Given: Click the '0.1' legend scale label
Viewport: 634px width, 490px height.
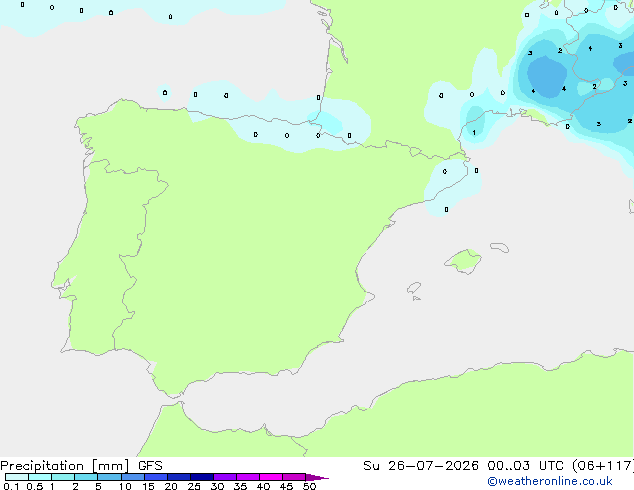Looking at the screenshot, I should (11, 486).
